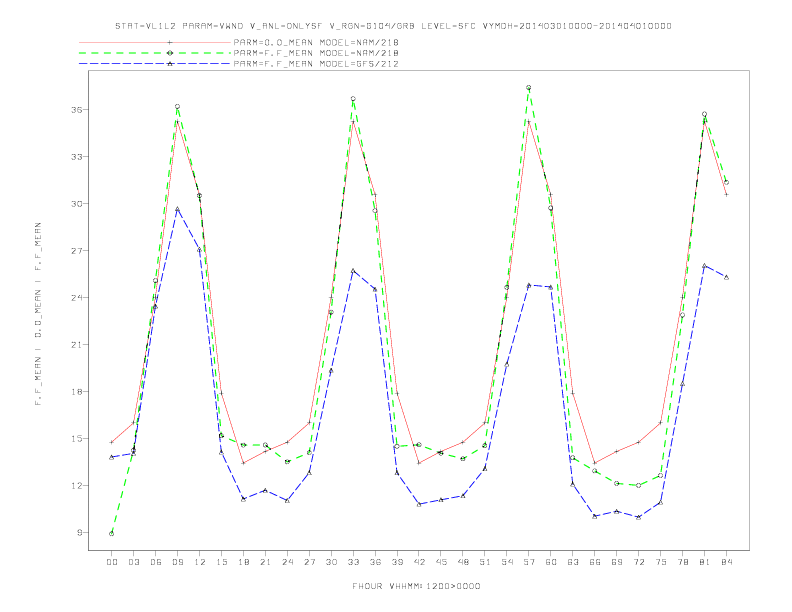Click y-axis tick label 15
Image resolution: width=792 pixels, height=612 pixels.
click(x=76, y=438)
